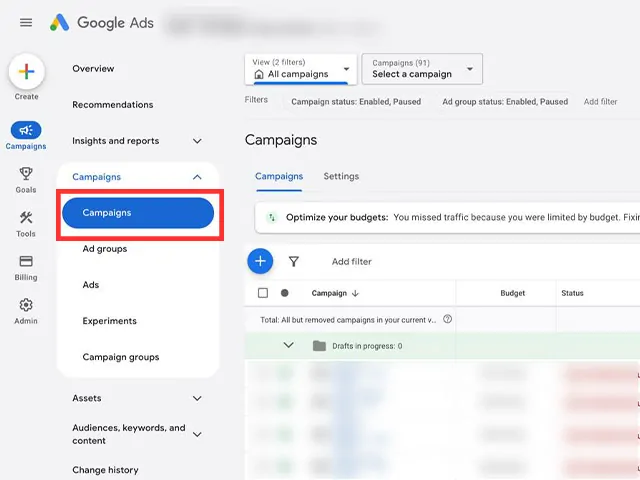Open Admin gear icon in sidebar
Image resolution: width=640 pixels, height=480 pixels.
26,305
